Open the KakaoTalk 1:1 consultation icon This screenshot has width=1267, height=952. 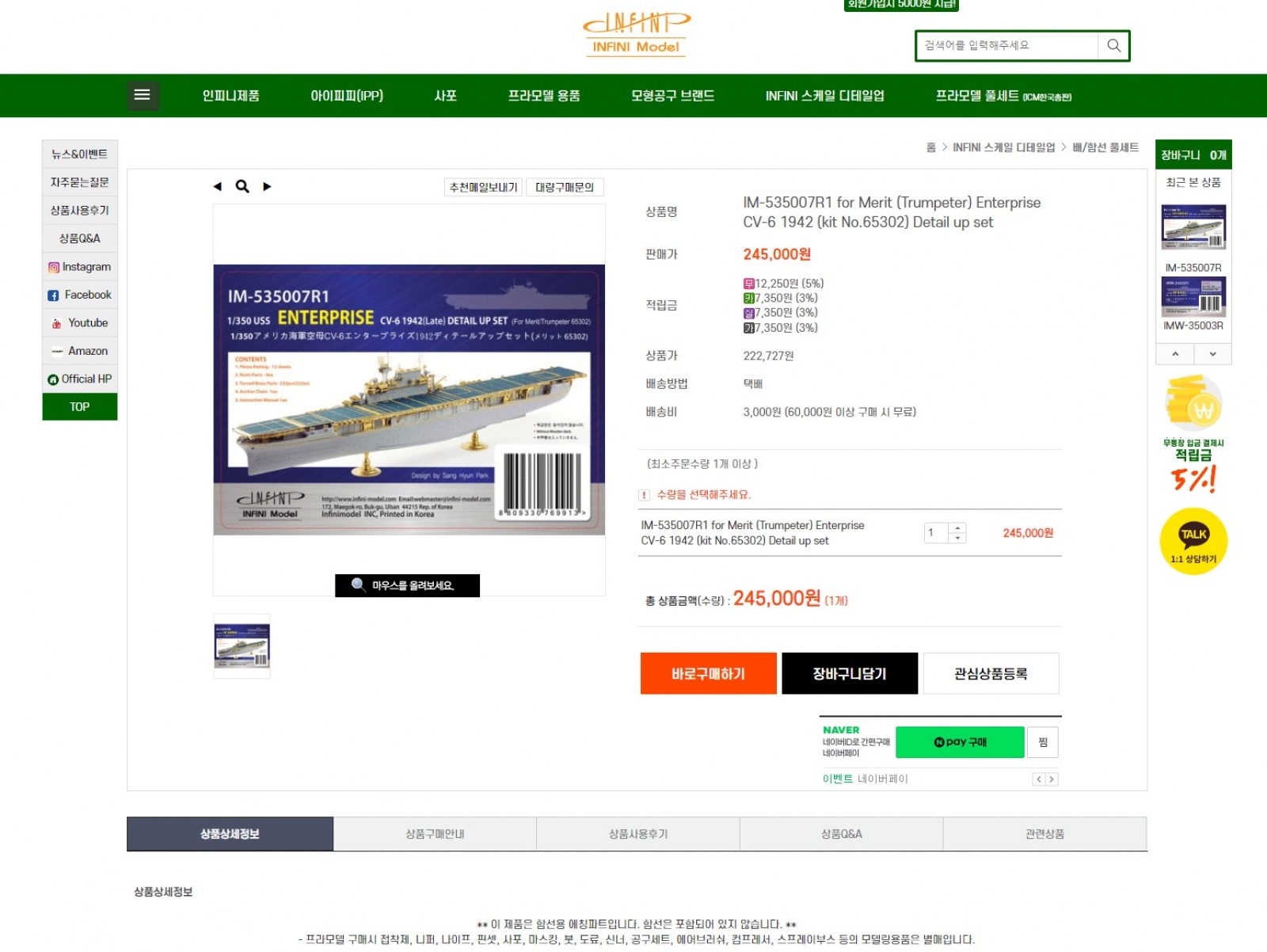click(1193, 541)
